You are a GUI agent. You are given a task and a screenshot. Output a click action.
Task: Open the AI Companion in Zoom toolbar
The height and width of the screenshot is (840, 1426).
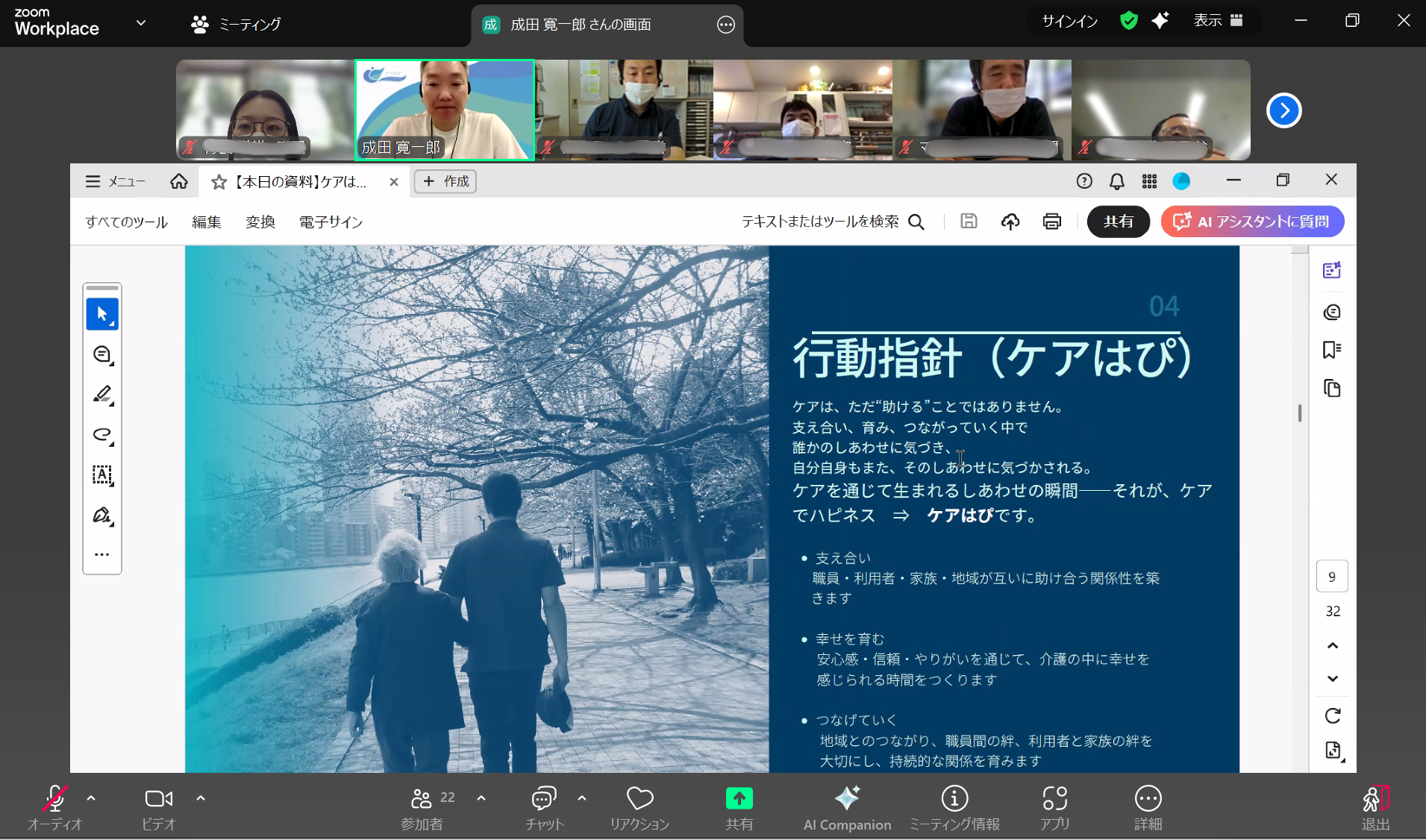[x=847, y=807]
